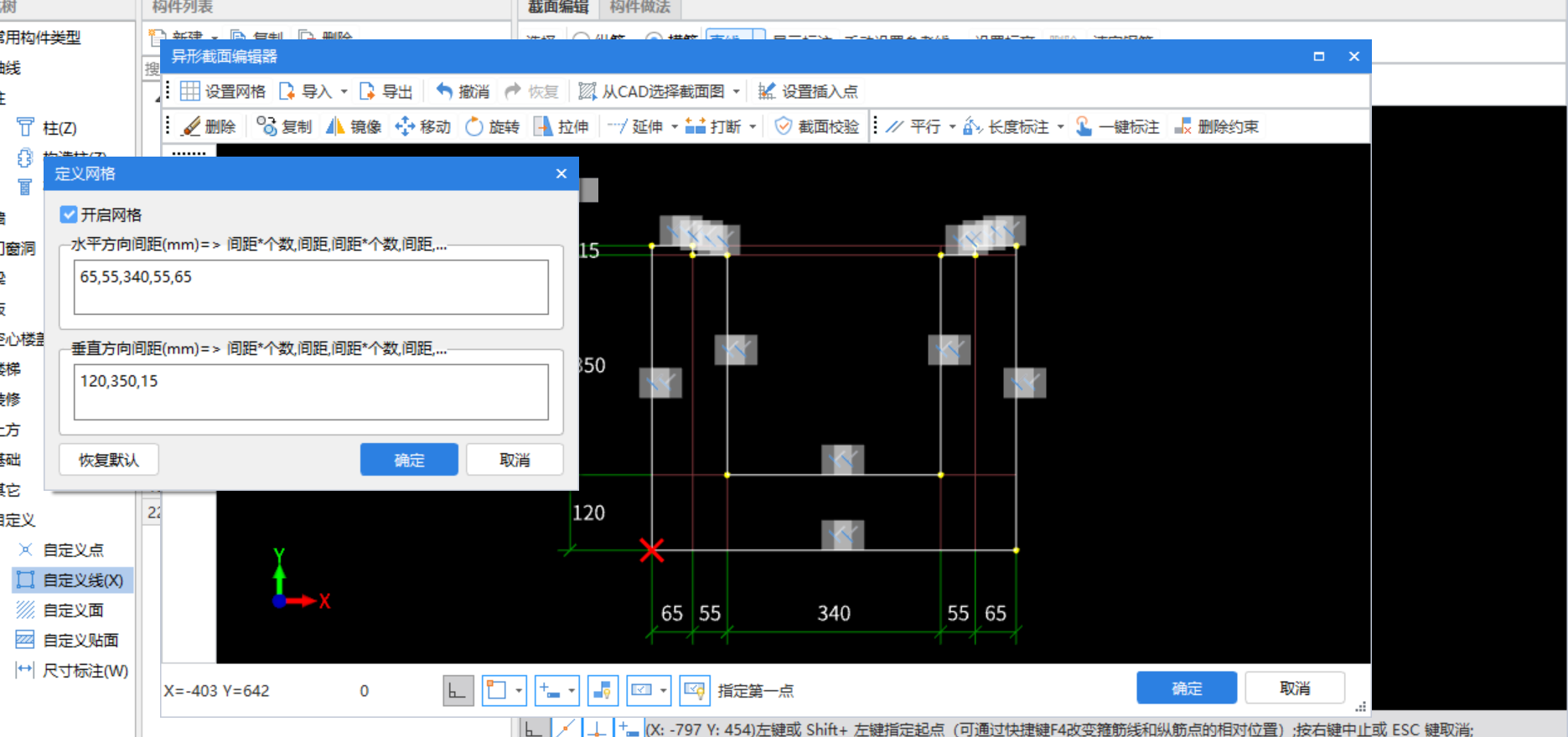Viewport: 1568px width, 737px height.
Task: Expand the 从CAD选择截面图 dropdown arrow
Action: pyautogui.click(x=737, y=91)
